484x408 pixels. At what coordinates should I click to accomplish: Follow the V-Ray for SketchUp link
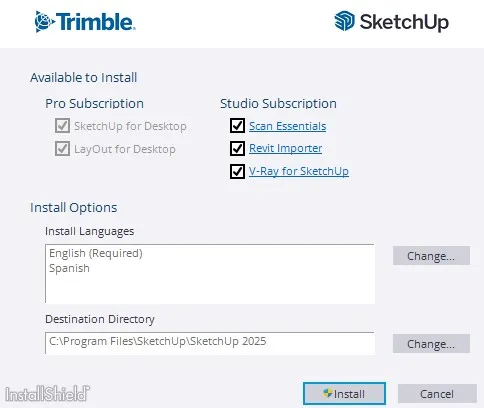299,171
